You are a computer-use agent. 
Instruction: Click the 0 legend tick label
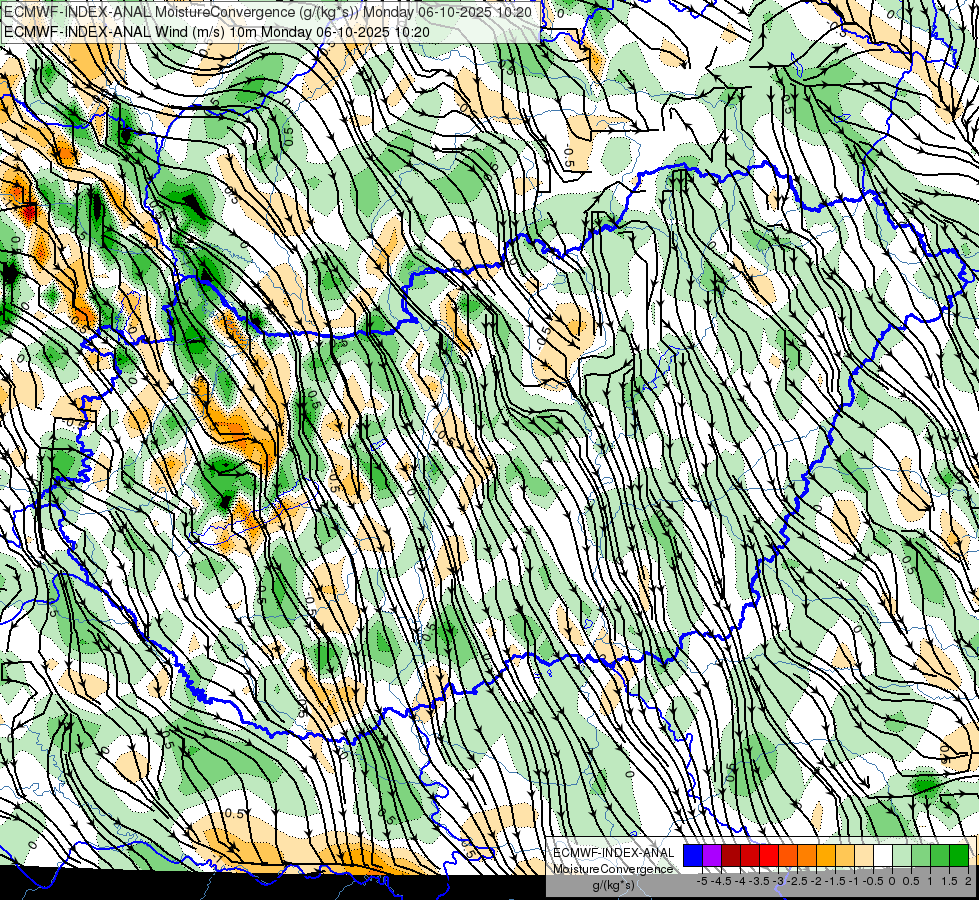(892, 881)
